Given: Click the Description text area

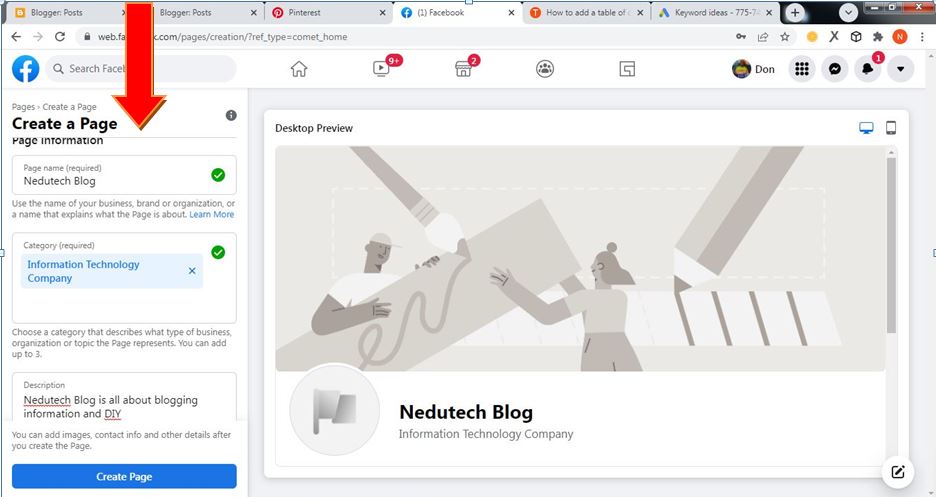Looking at the screenshot, I should (124, 397).
